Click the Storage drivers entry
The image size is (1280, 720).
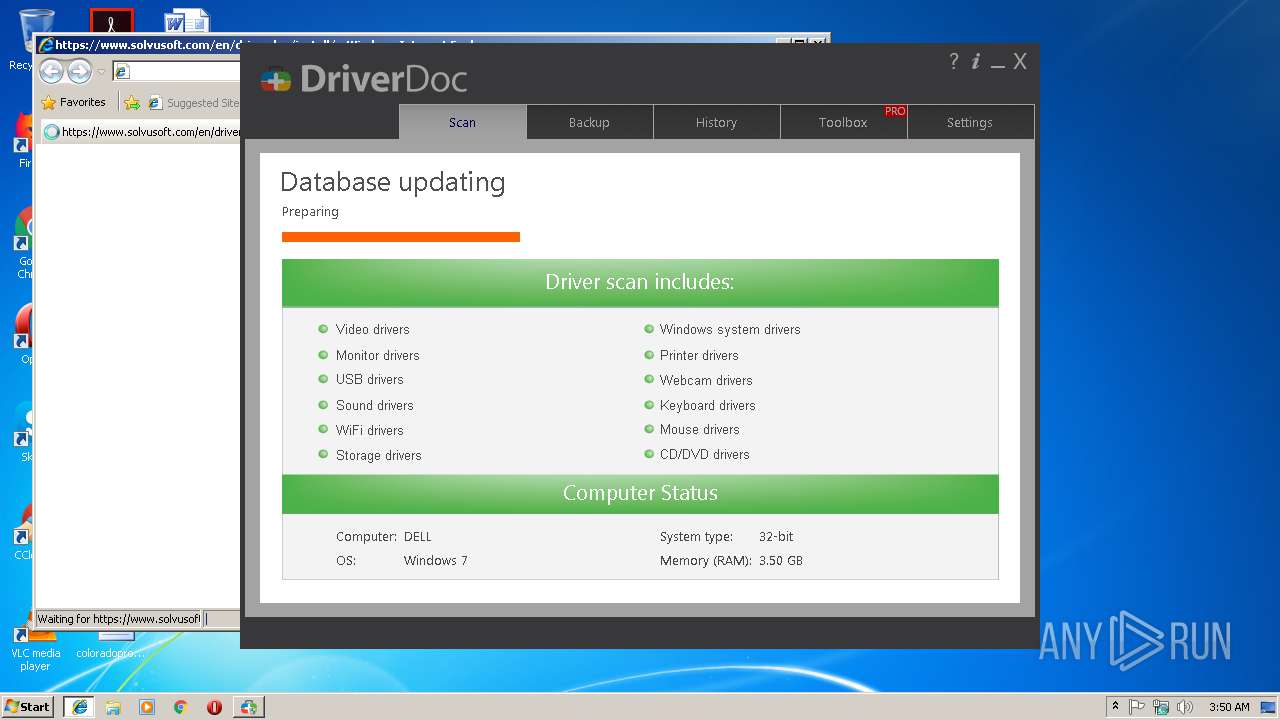378,455
